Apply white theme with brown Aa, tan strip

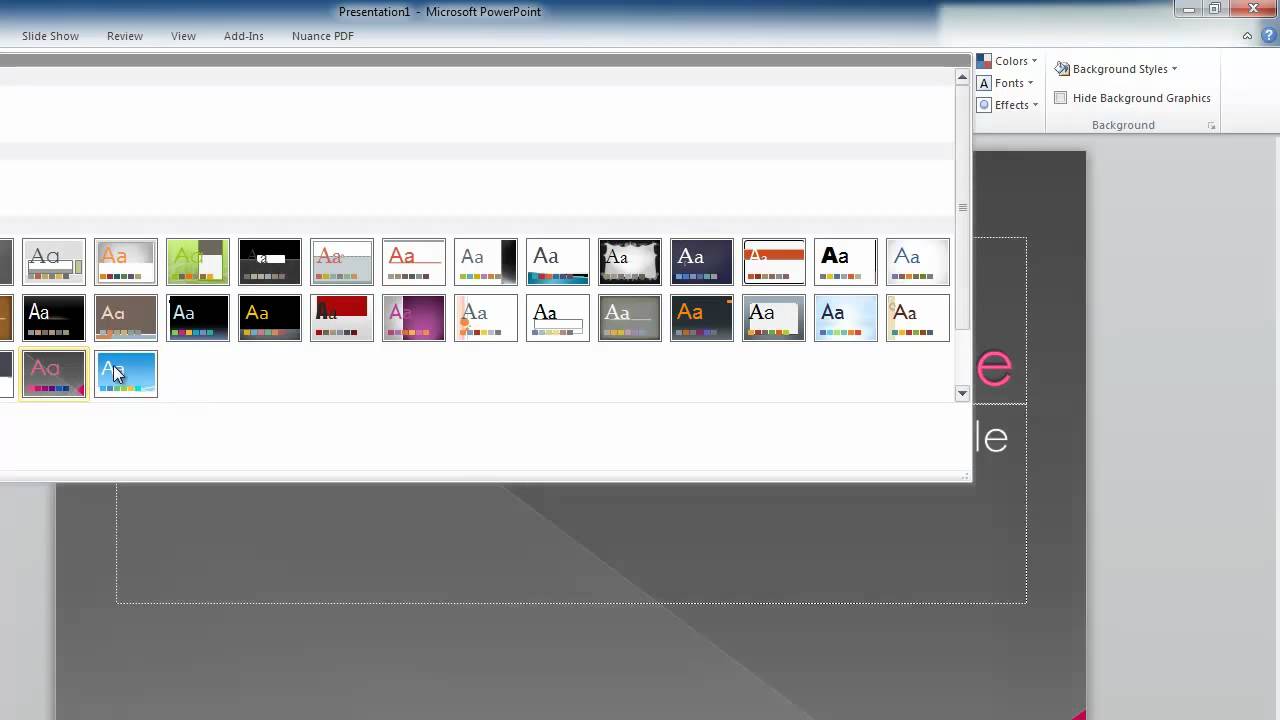[918, 318]
